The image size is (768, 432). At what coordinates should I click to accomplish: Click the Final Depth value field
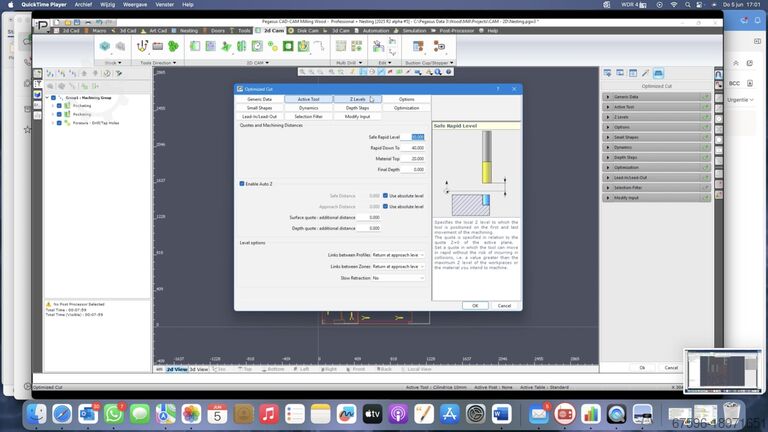[x=413, y=169]
